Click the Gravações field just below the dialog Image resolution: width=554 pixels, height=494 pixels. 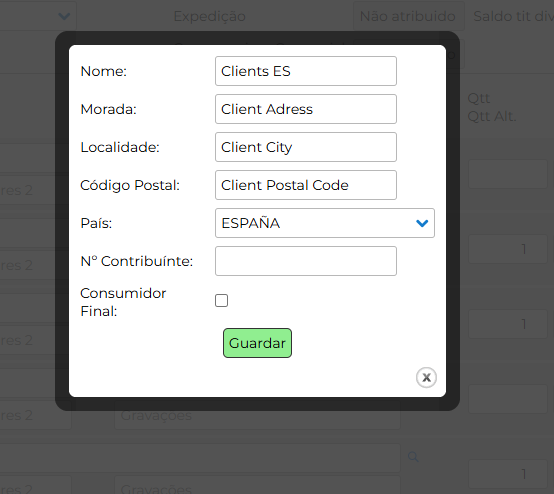click(x=257, y=416)
